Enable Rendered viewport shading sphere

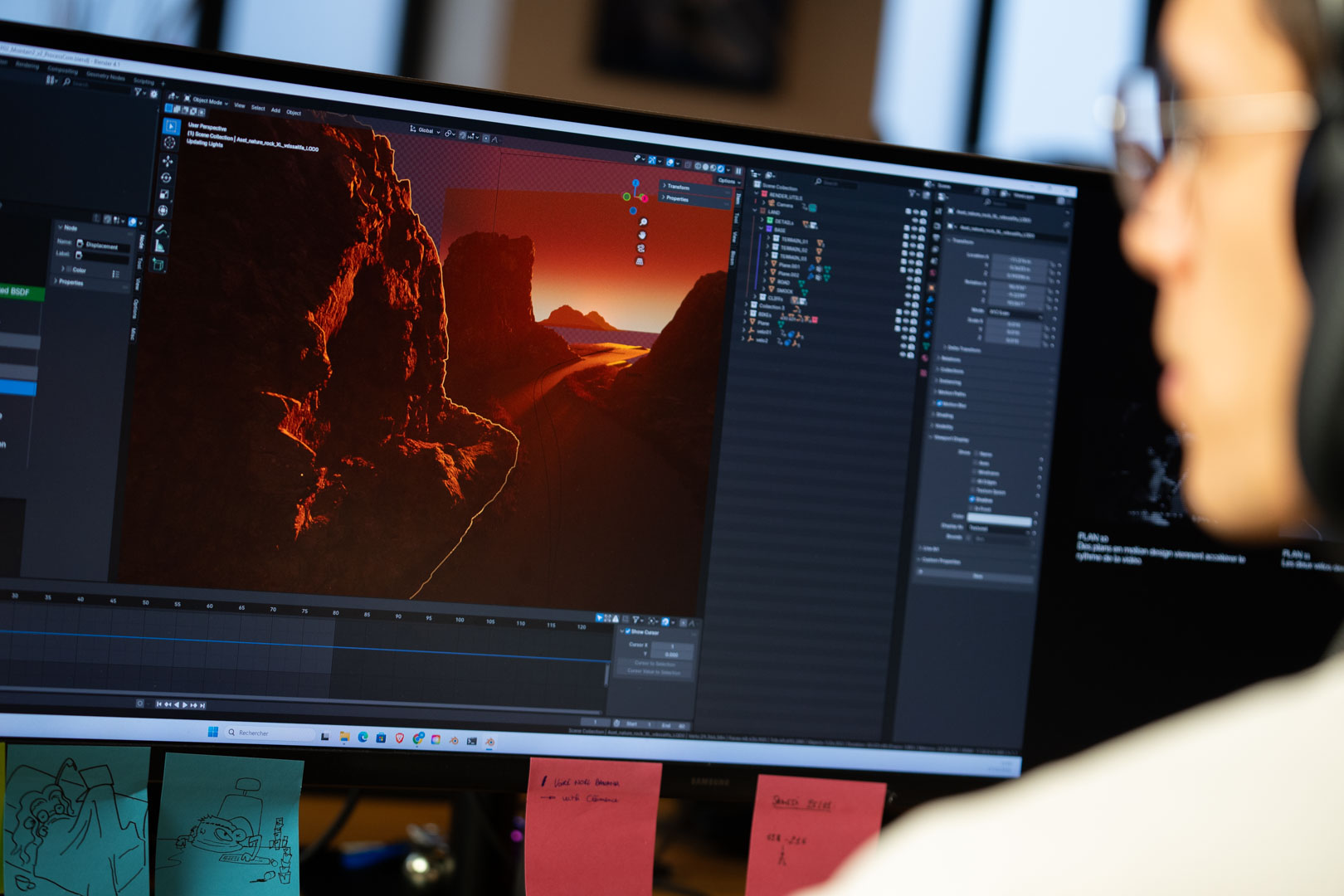pyautogui.click(x=720, y=168)
